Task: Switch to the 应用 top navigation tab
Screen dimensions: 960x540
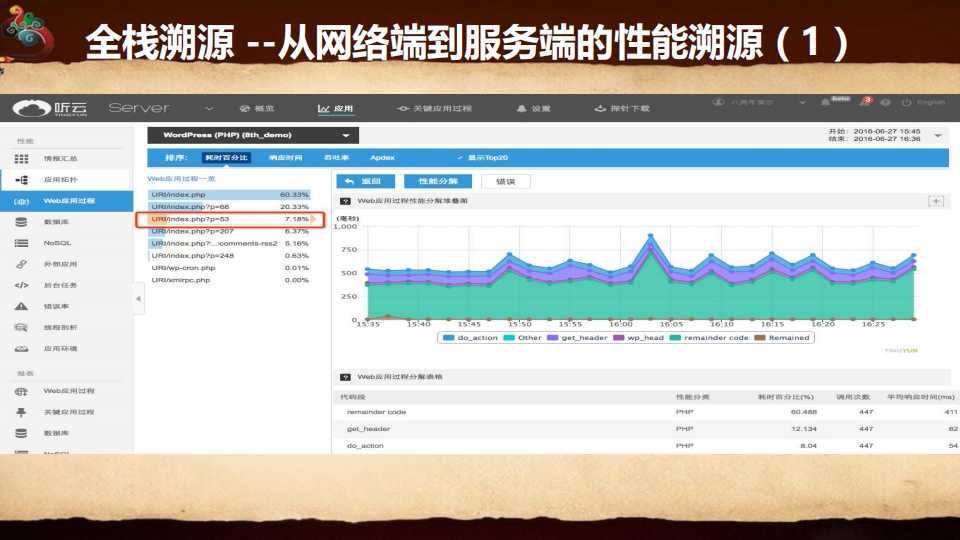Action: point(336,108)
